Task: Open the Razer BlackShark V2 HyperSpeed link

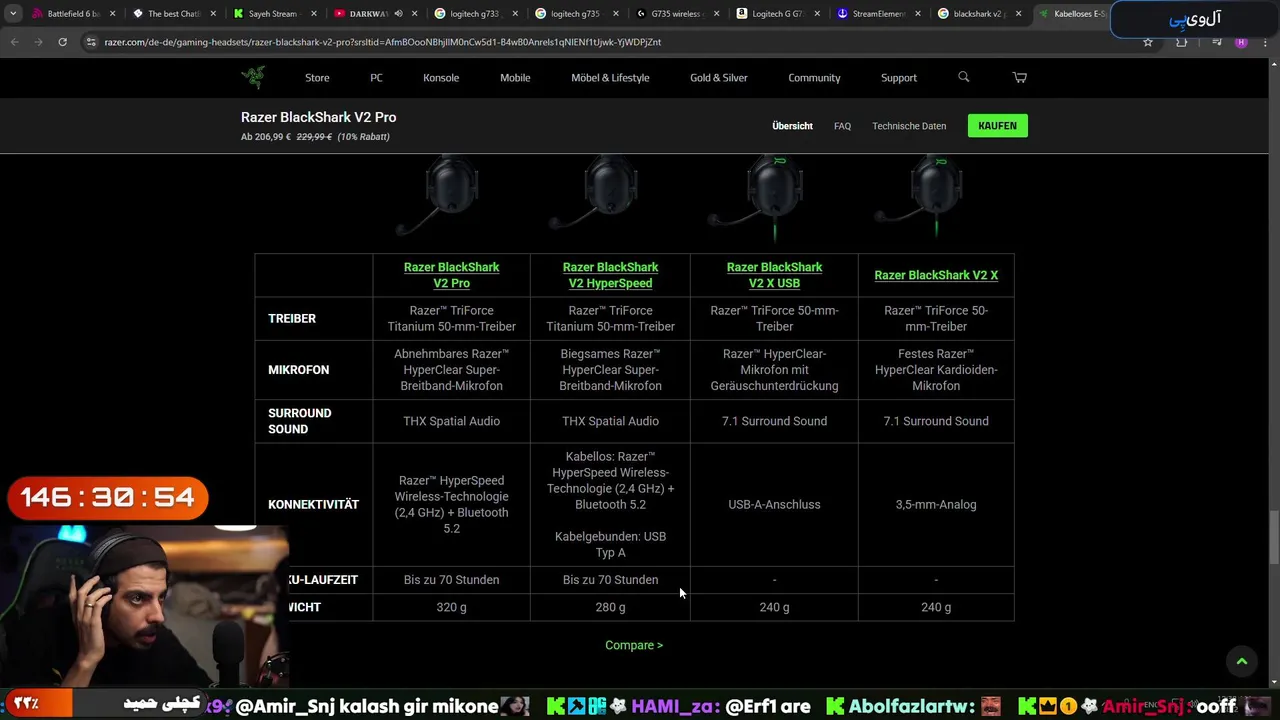Action: tap(610, 275)
